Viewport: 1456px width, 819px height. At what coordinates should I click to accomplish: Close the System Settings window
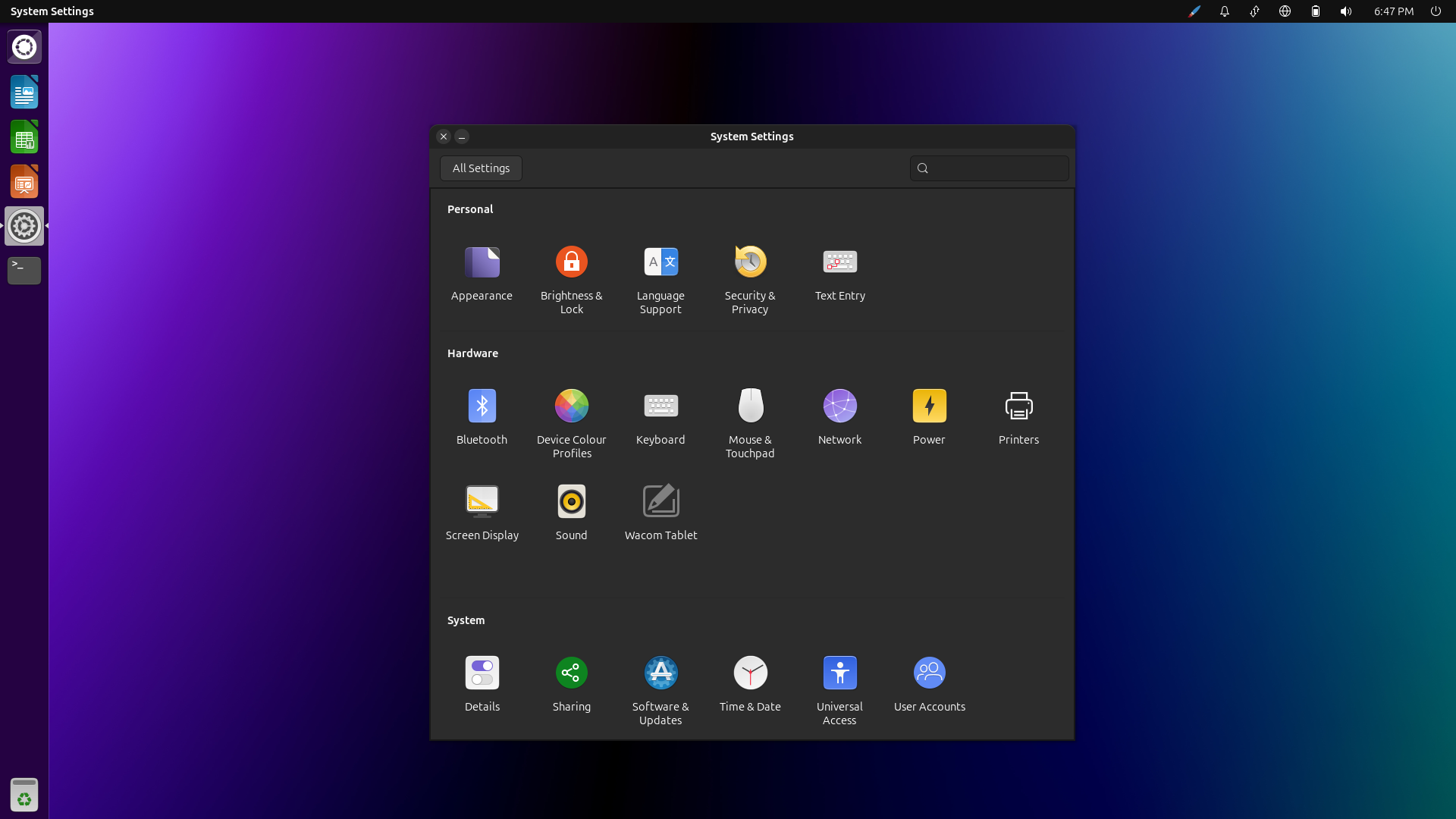pos(444,136)
